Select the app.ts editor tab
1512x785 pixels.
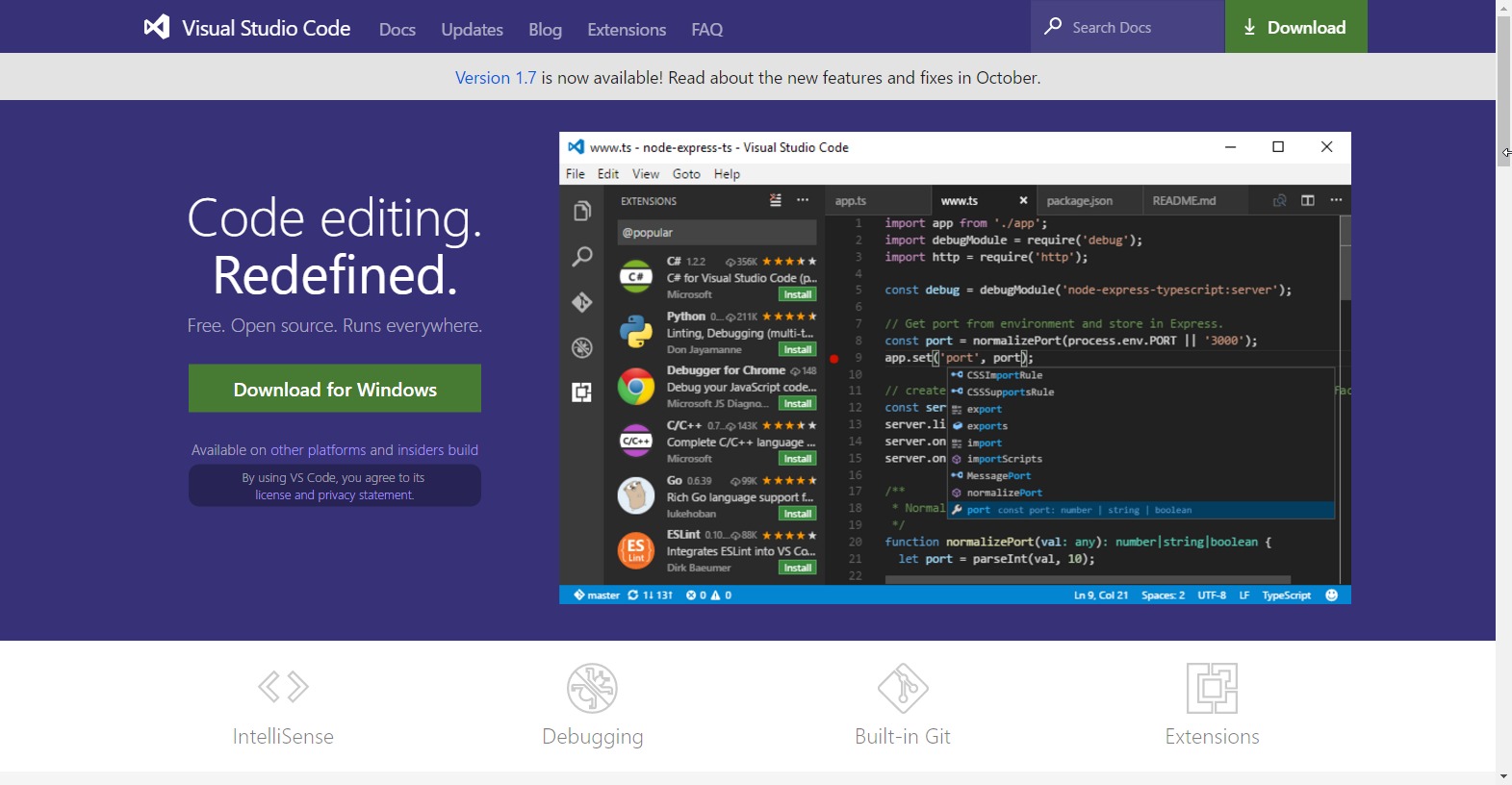878,201
